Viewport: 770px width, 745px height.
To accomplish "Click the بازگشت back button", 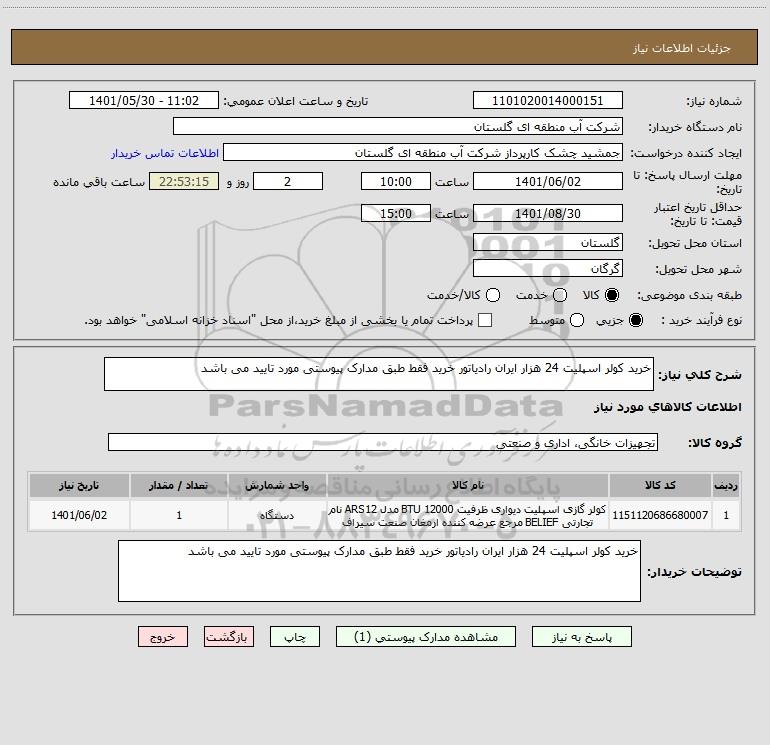I will pyautogui.click(x=229, y=637).
